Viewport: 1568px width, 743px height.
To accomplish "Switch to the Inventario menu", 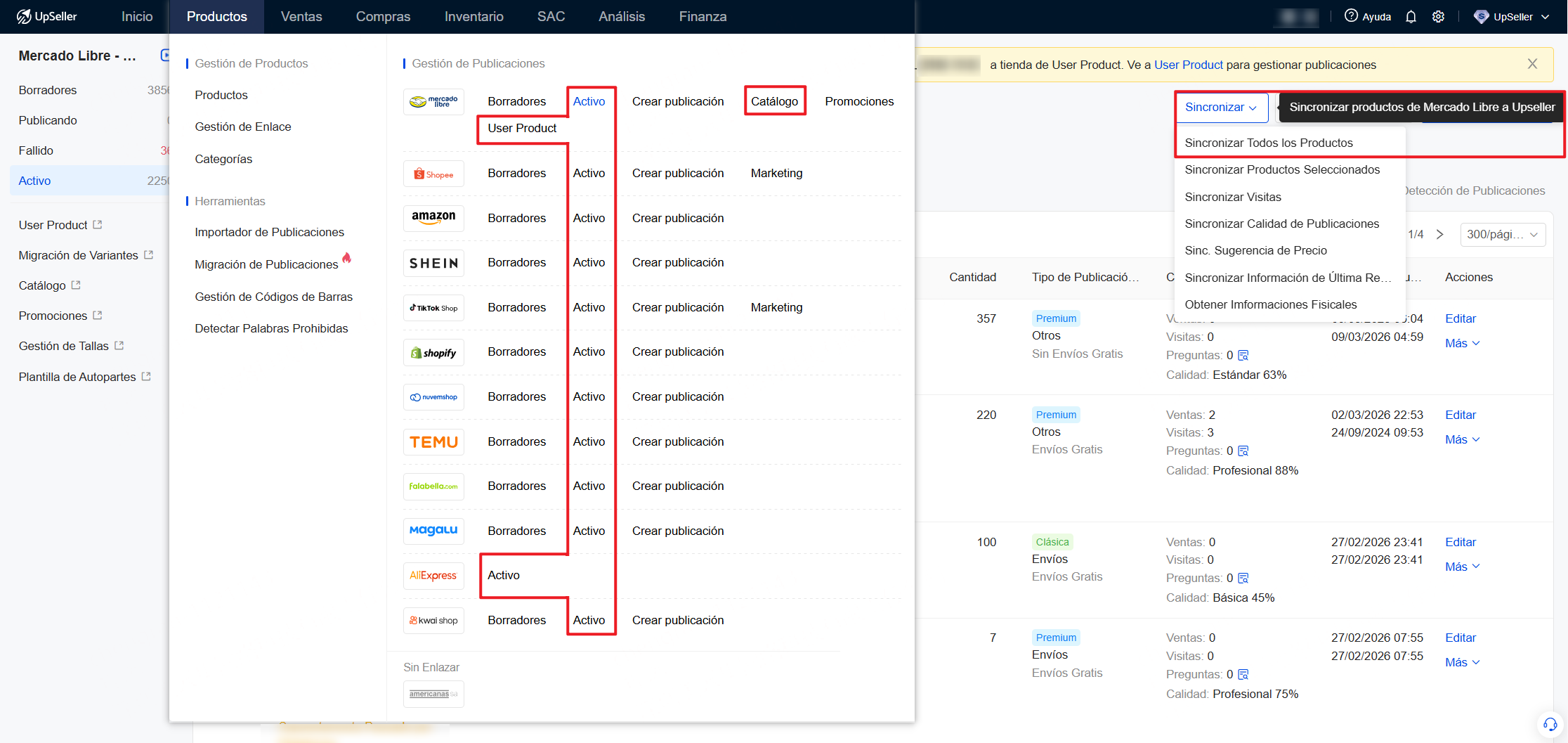I will pos(473,16).
